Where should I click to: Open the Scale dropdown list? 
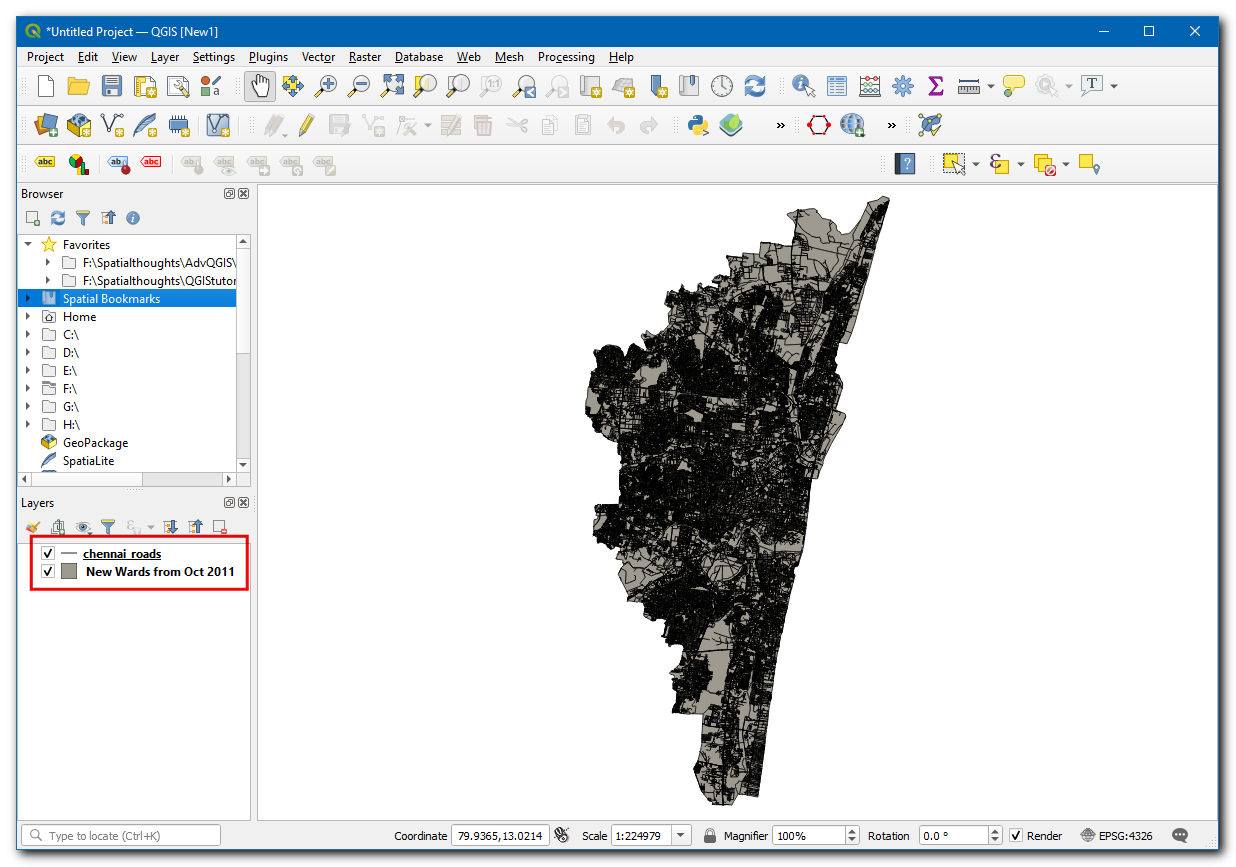[x=681, y=836]
